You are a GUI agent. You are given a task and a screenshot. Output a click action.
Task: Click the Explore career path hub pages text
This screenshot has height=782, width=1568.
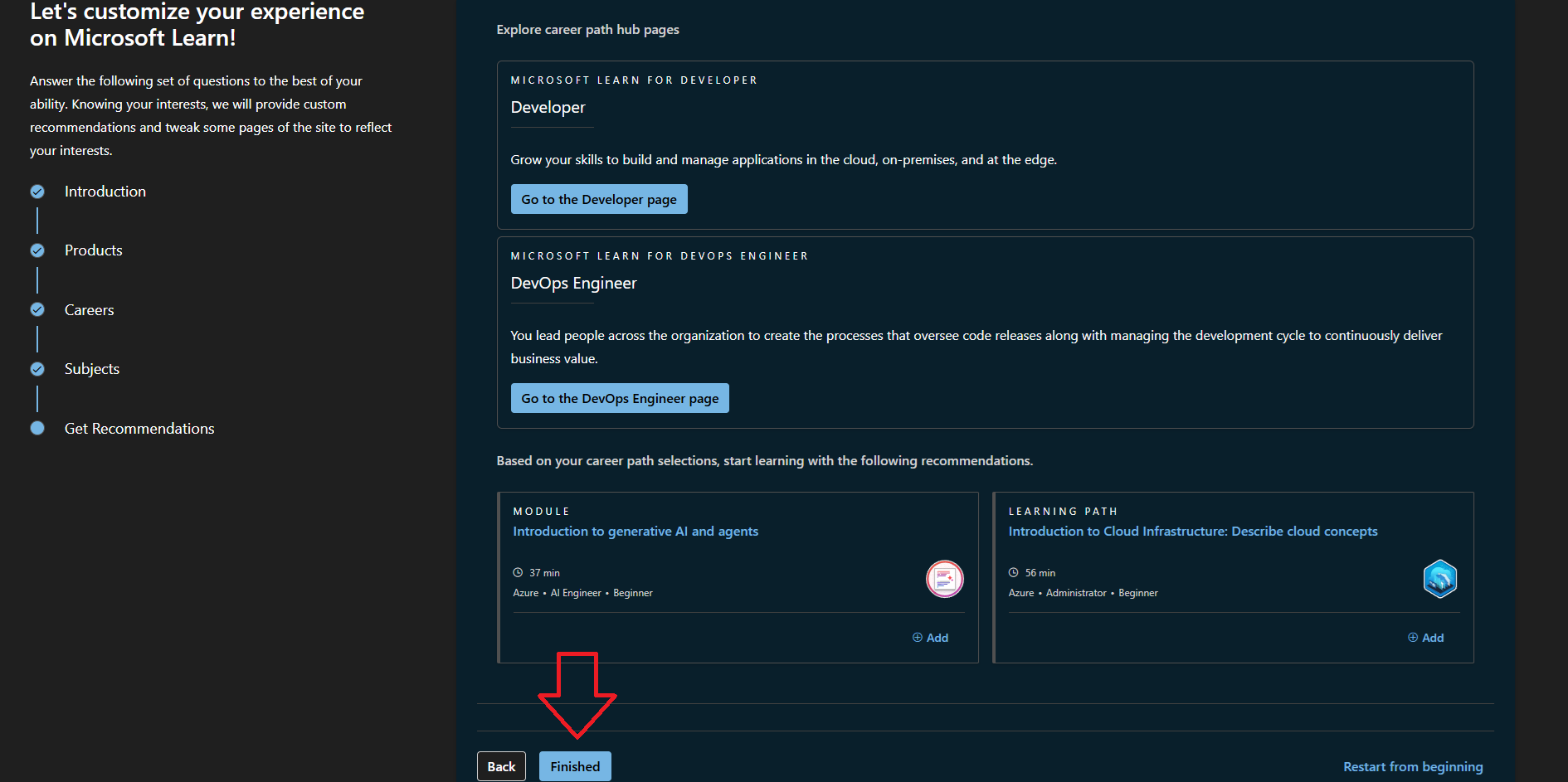[x=587, y=30]
